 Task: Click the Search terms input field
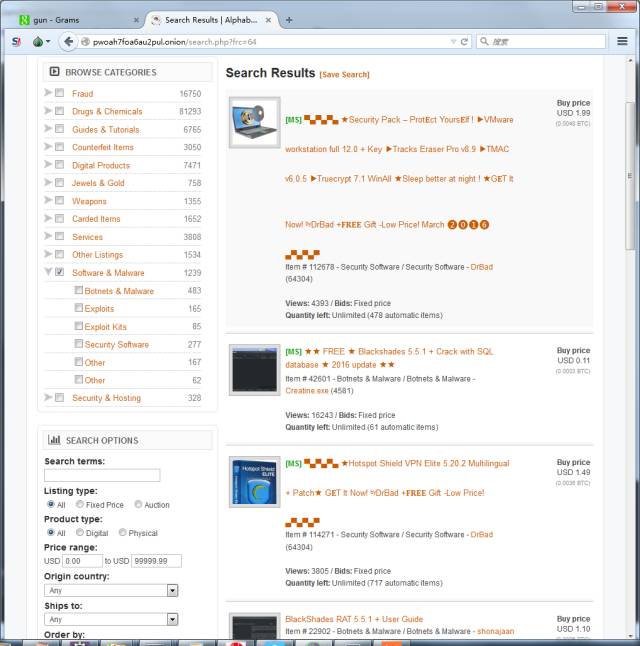coord(102,475)
